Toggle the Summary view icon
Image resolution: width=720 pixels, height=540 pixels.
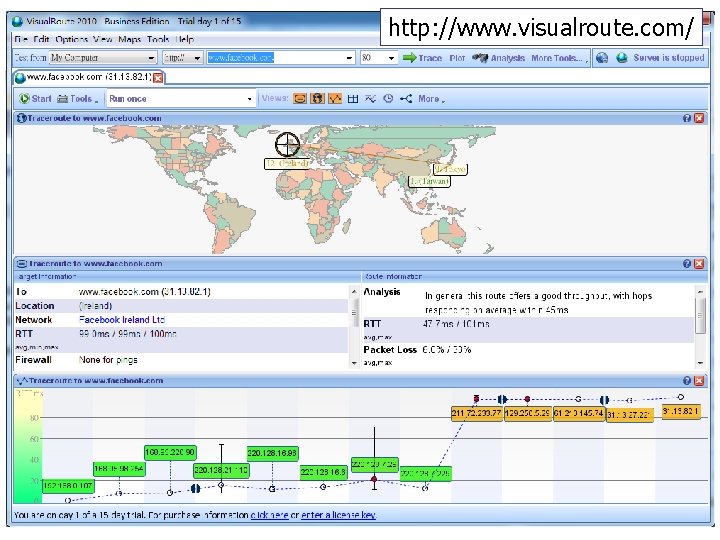[300, 99]
